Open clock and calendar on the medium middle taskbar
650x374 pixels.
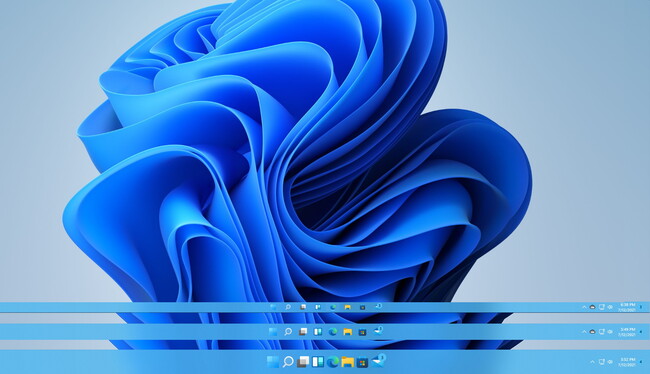pos(627,332)
